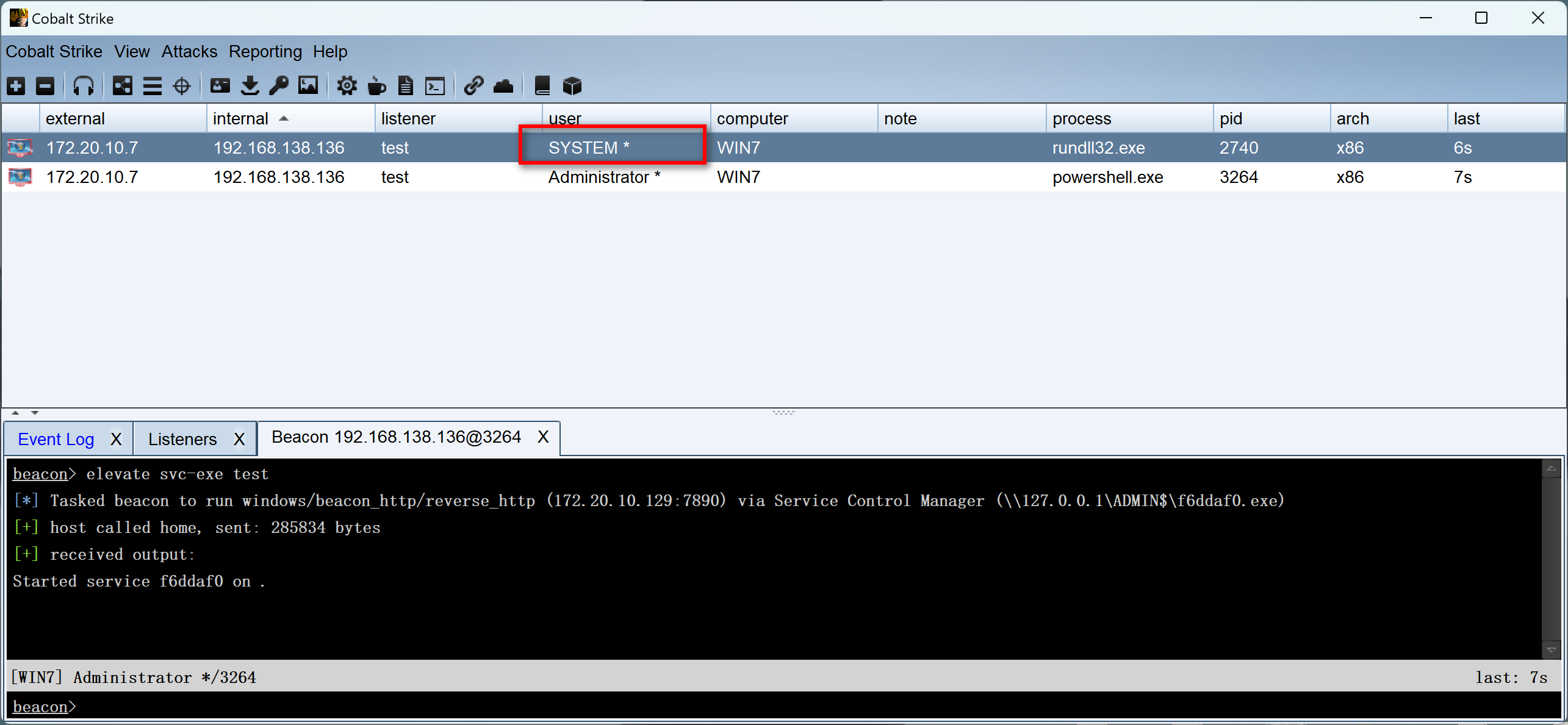Open Keystrokes via the key icon
This screenshot has height=725, width=1568.
tap(279, 86)
